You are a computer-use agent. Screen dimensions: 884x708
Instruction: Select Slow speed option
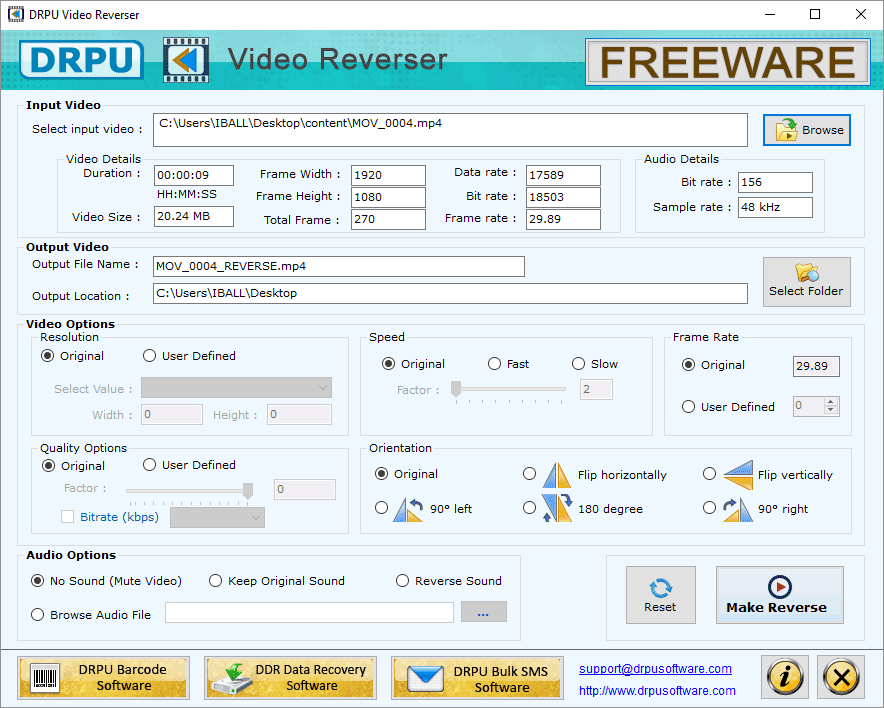pos(578,364)
